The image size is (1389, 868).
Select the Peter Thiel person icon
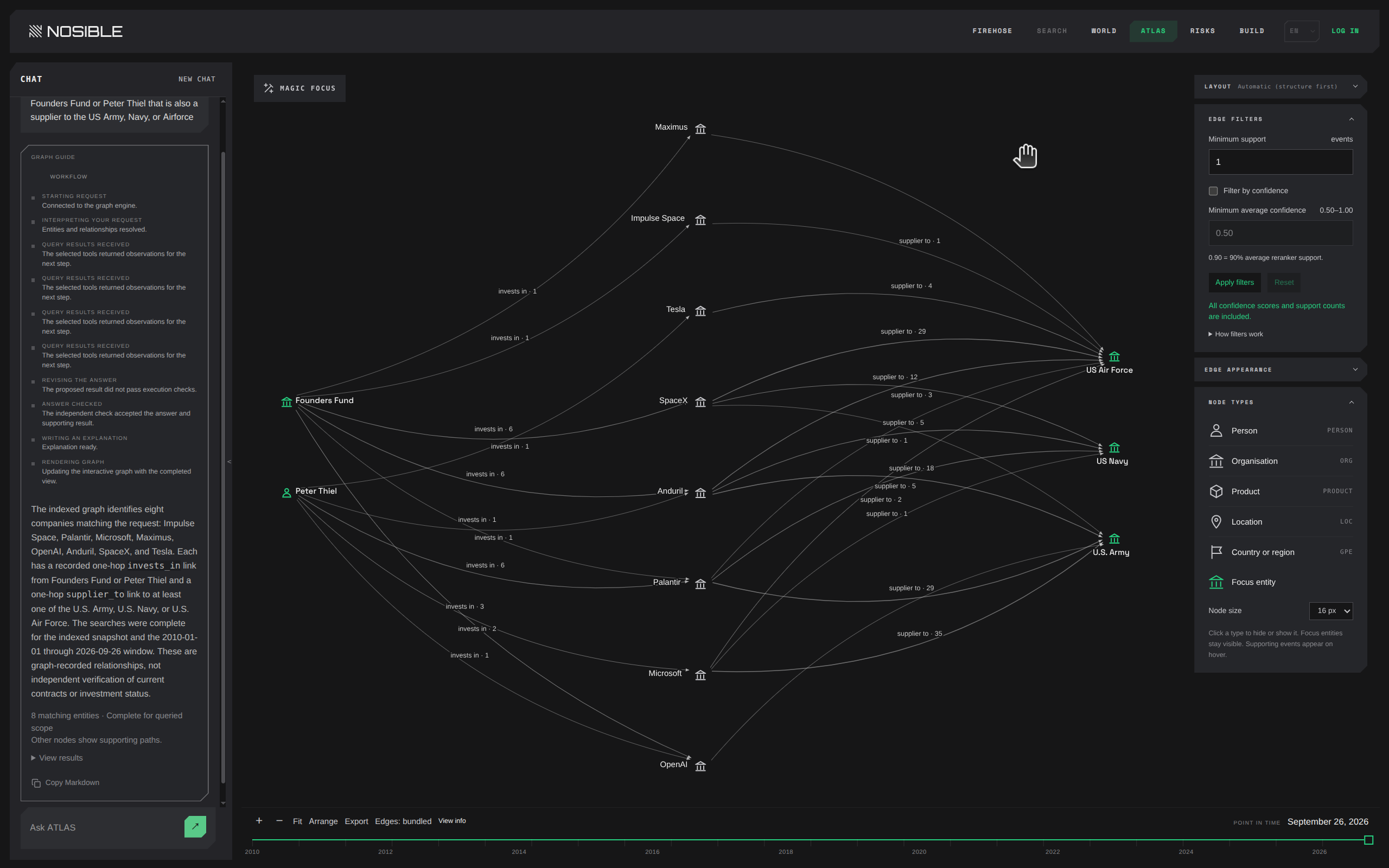286,493
